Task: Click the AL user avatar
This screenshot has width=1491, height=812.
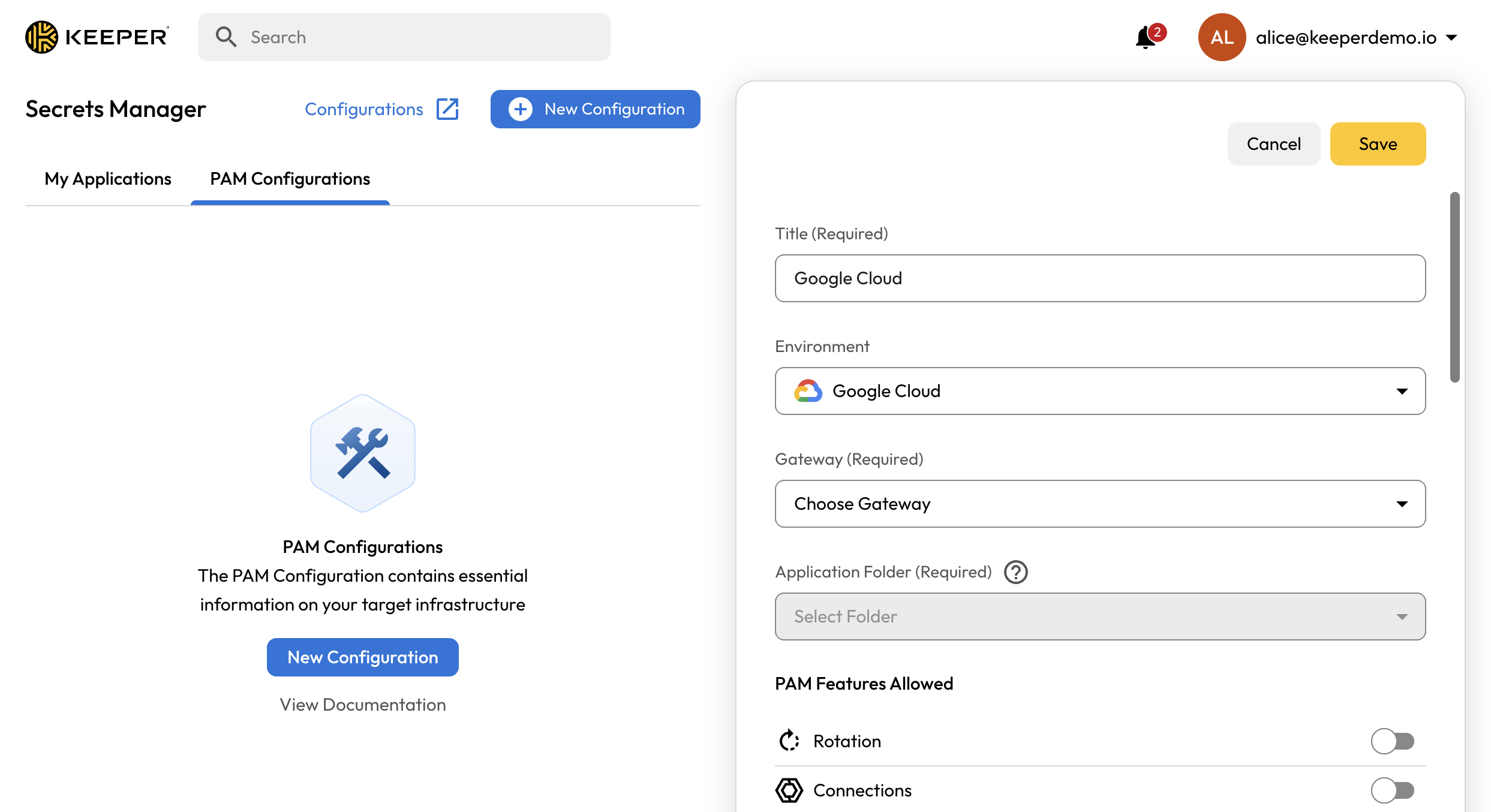Action: pyautogui.click(x=1221, y=37)
